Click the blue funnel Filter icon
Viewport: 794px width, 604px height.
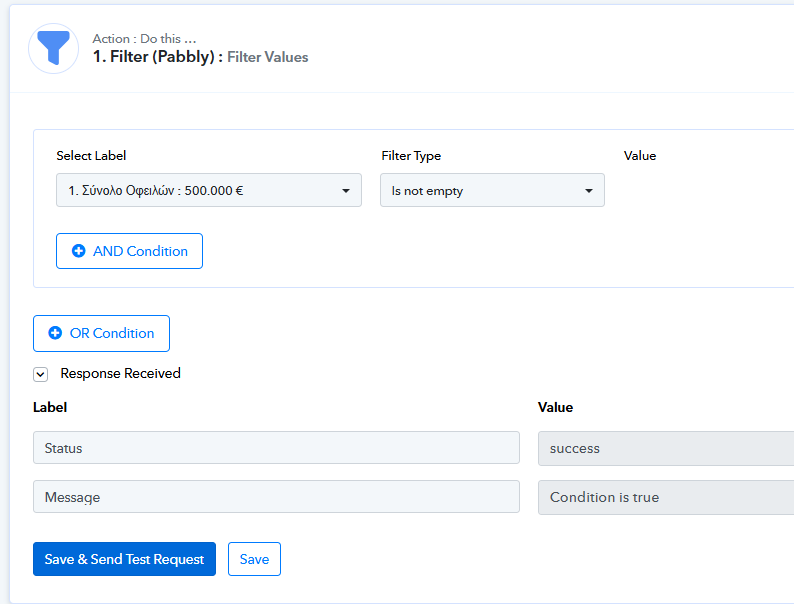point(53,48)
